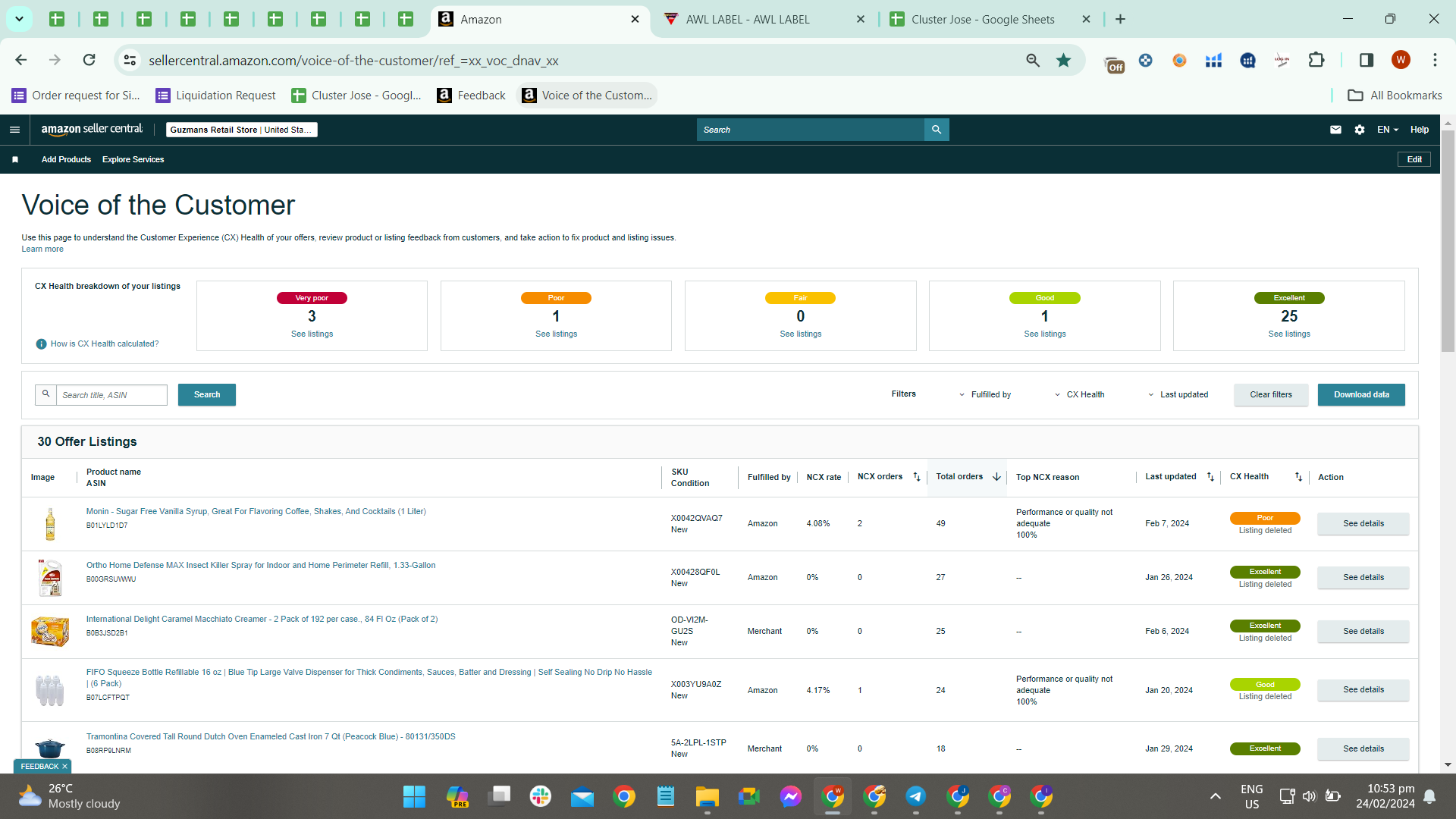
Task: Click the Search button beside title field
Action: point(207,394)
